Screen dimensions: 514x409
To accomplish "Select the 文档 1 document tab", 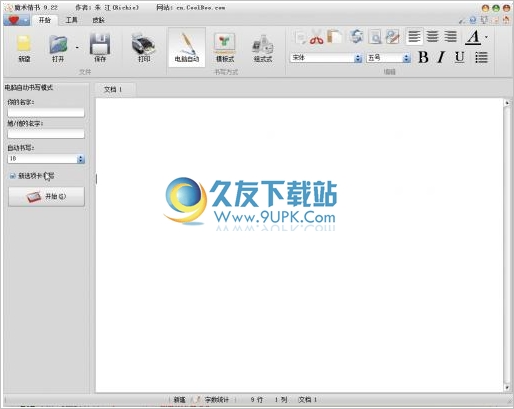I will (115, 89).
